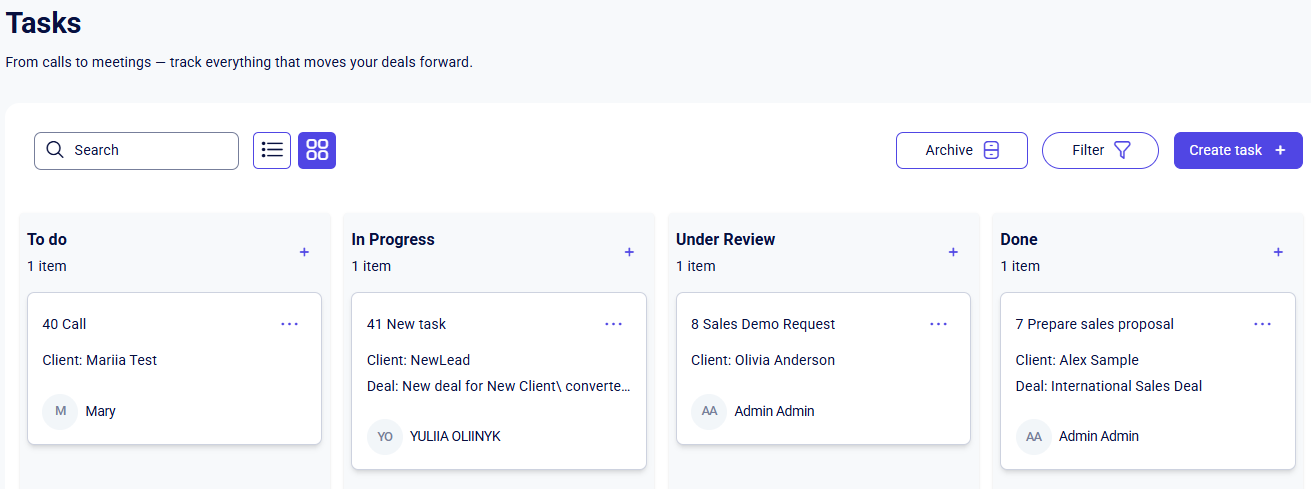
Task: Click plus icon in Done column
Action: pos(1278,252)
